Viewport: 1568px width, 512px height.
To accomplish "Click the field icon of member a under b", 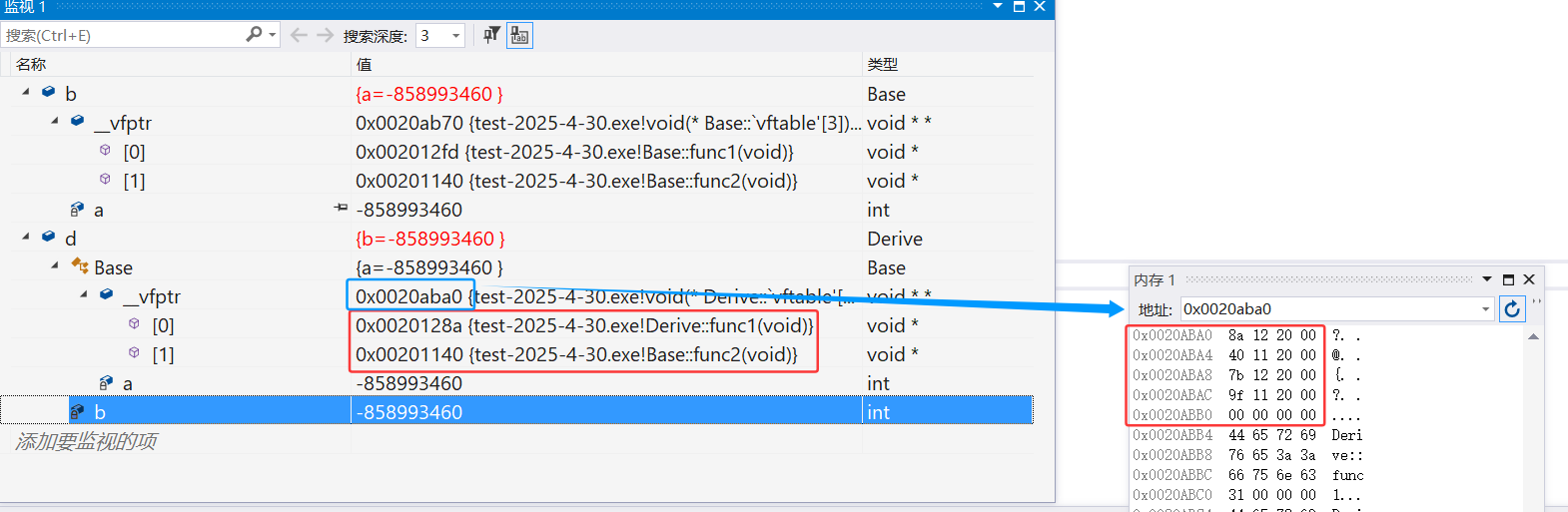I will pyautogui.click(x=77, y=209).
